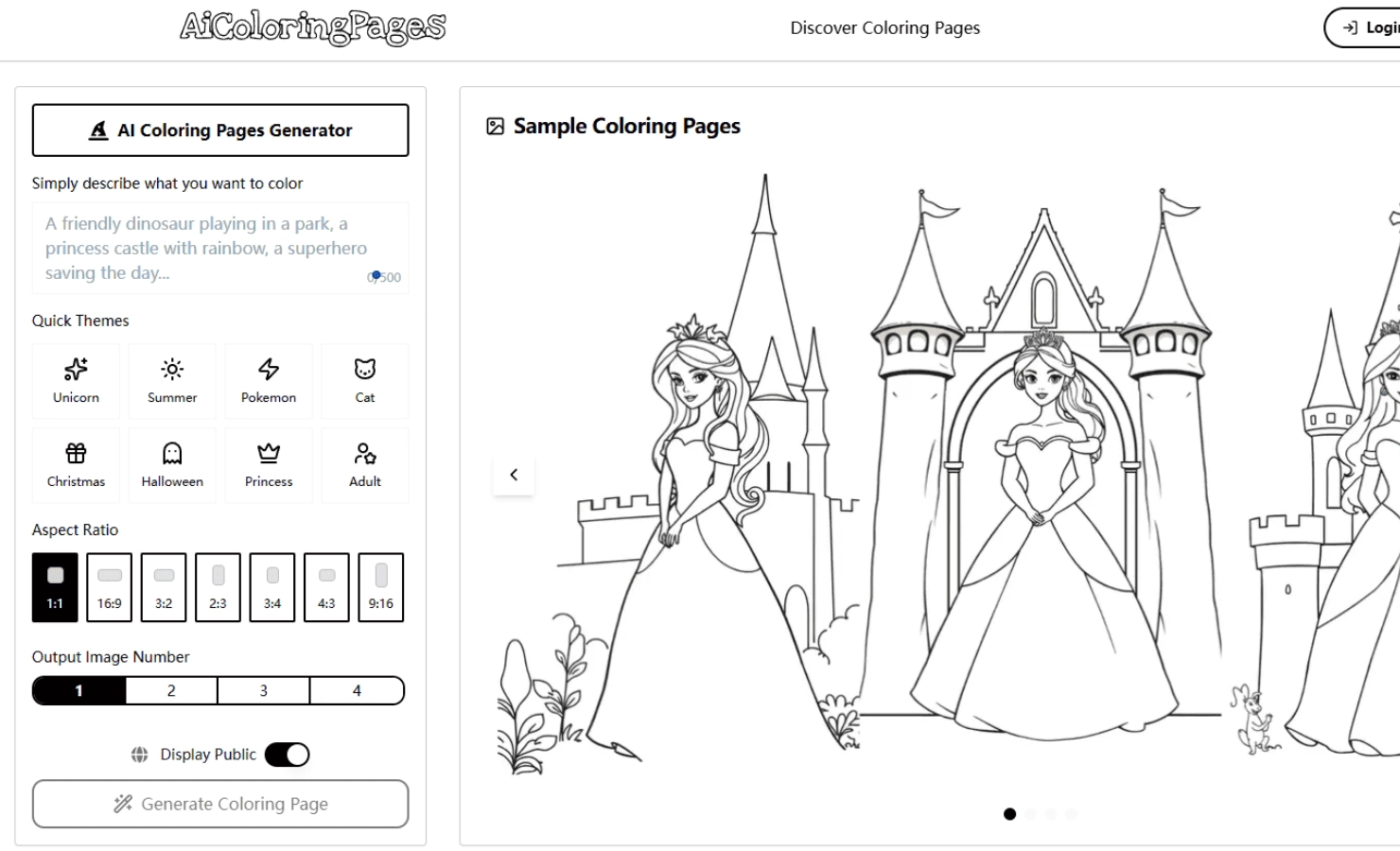Pick the Pokemon lightning theme
Viewport: 1400px width, 851px height.
[269, 381]
